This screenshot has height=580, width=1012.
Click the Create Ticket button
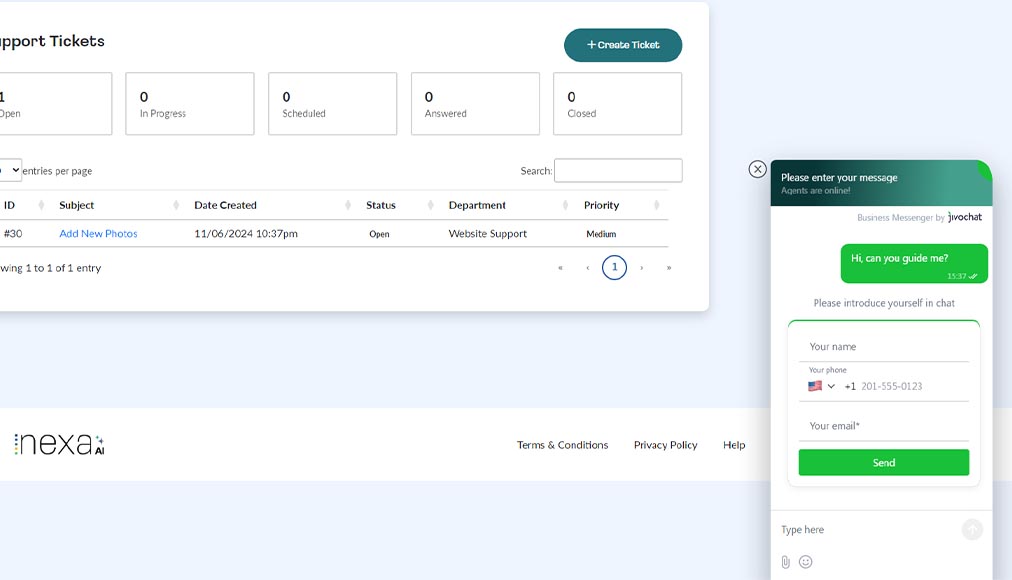pyautogui.click(x=623, y=45)
